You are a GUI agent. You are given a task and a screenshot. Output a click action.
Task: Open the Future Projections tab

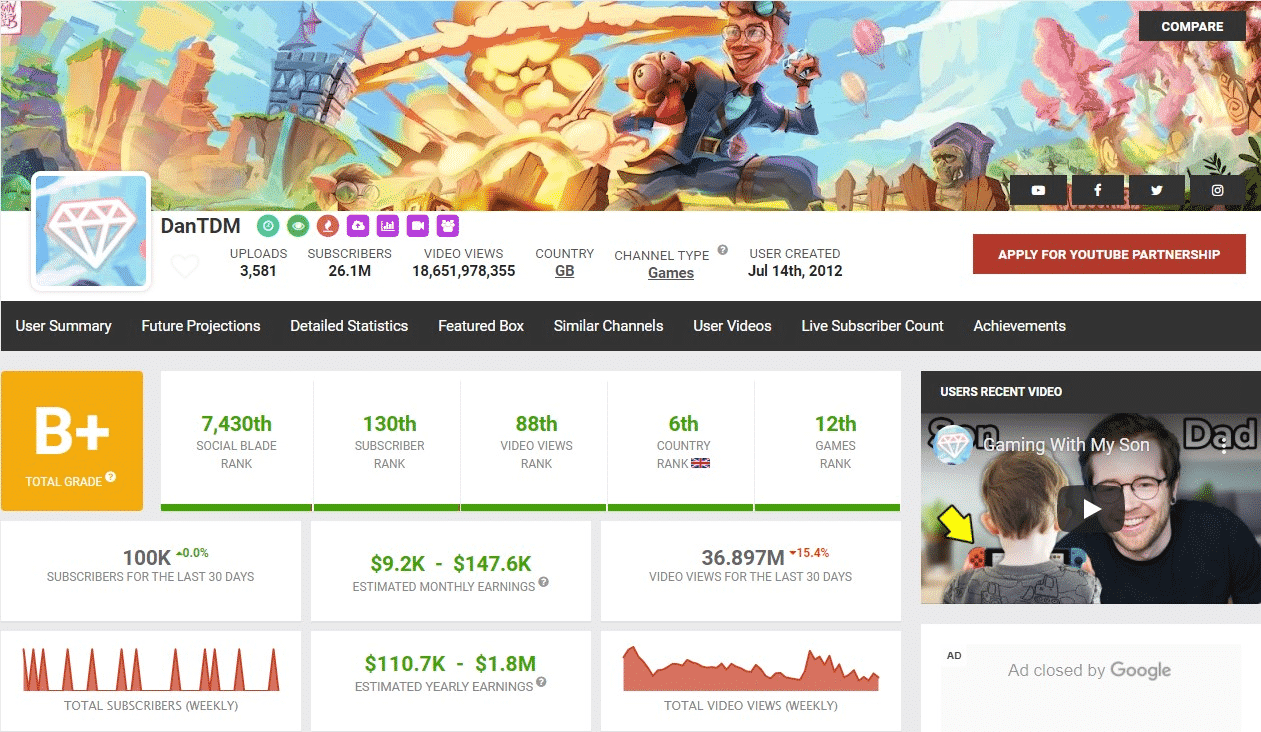[x=201, y=326]
